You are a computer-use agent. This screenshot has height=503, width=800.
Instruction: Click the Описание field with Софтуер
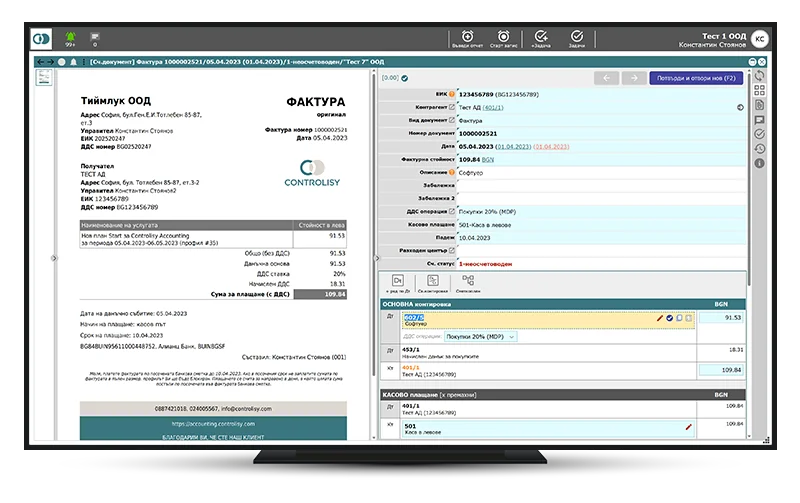[x=601, y=172]
